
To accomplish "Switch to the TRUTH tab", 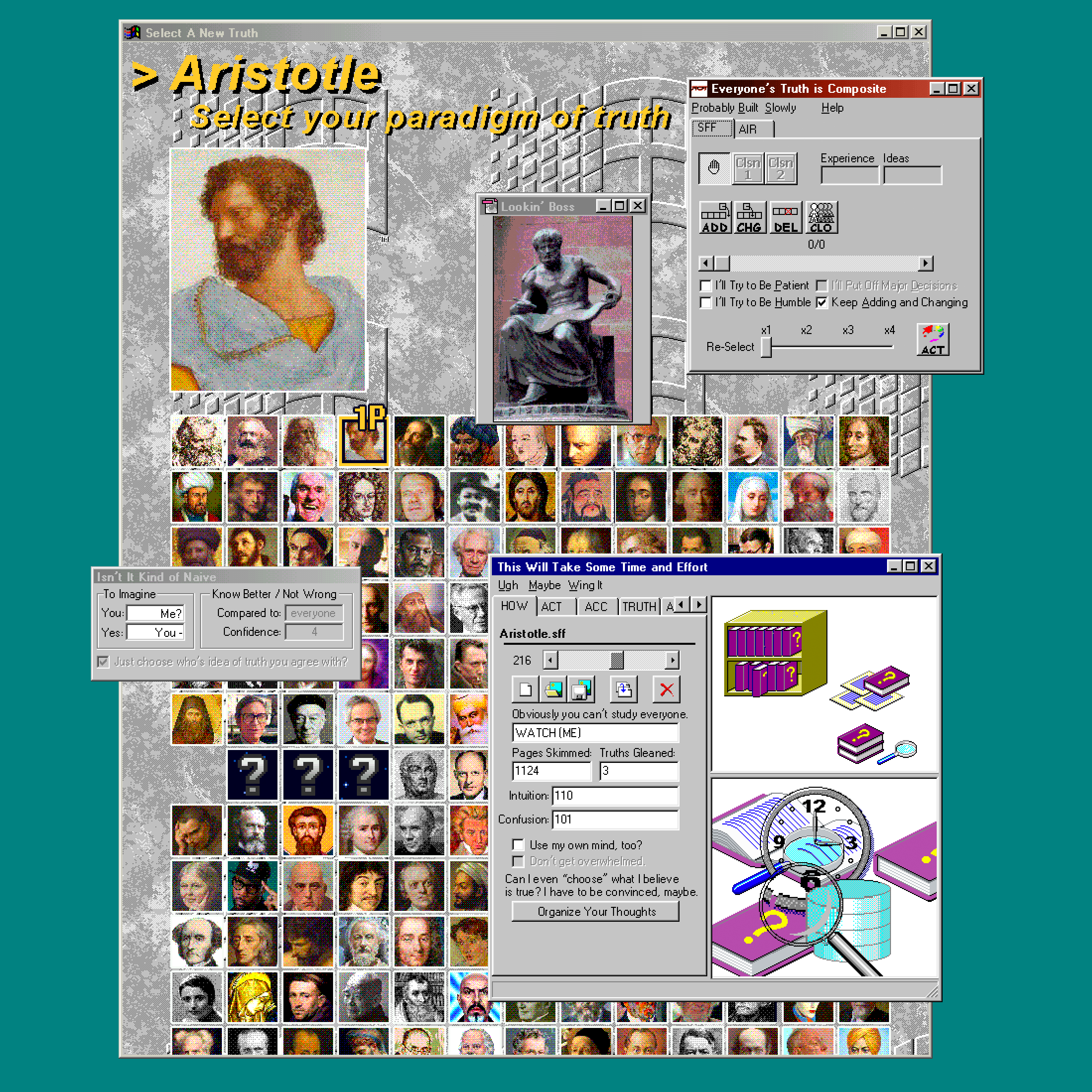I will coord(639,607).
